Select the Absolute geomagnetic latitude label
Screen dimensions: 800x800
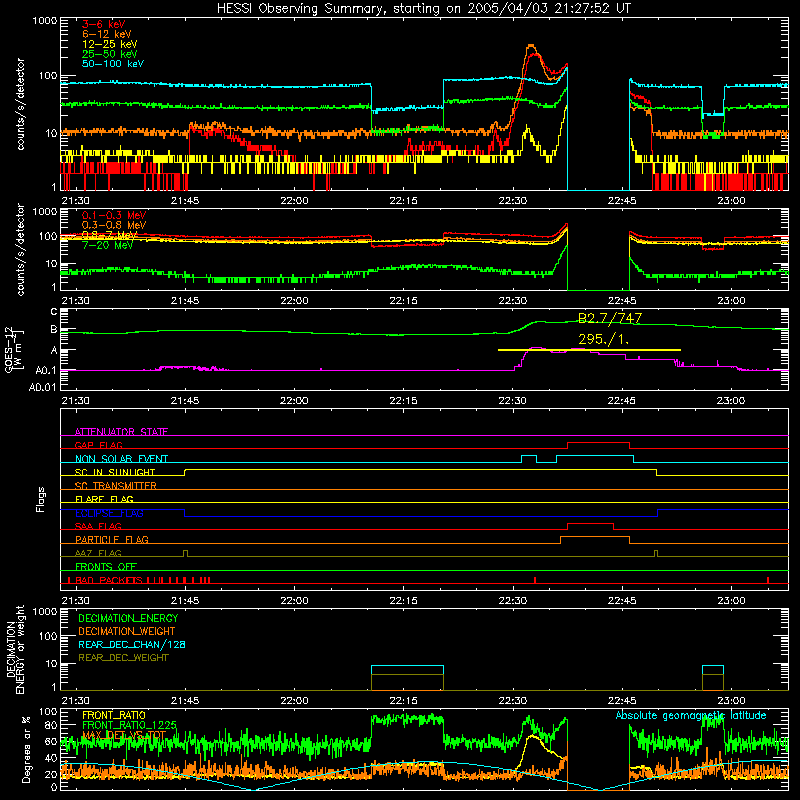click(x=691, y=715)
